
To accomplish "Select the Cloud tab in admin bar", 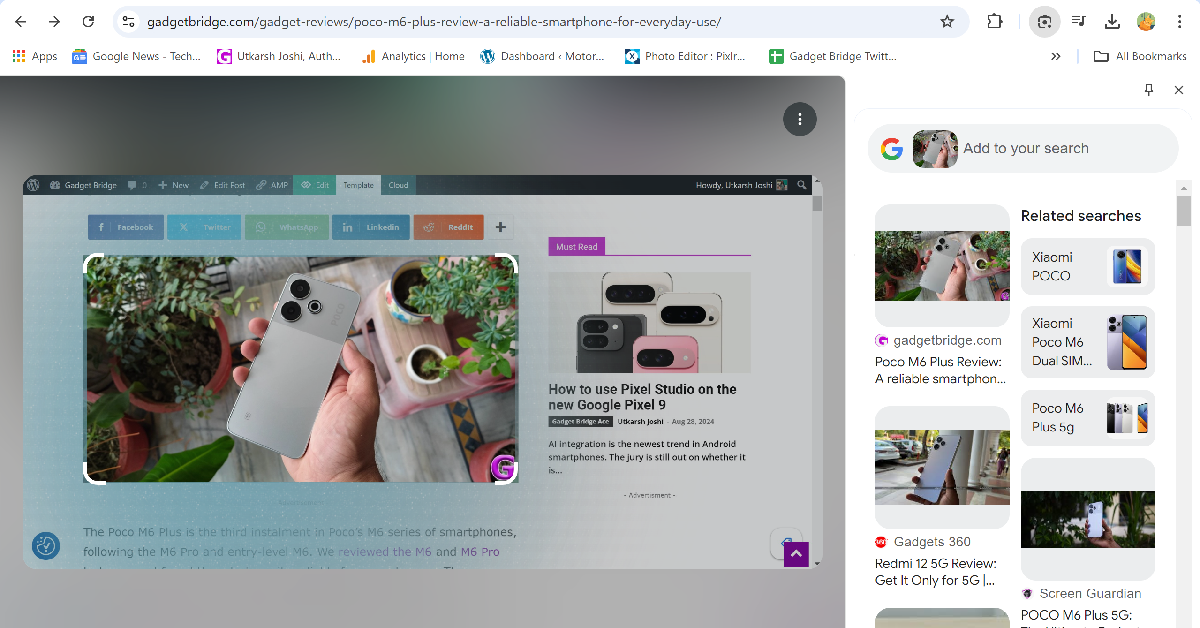I will coord(398,185).
